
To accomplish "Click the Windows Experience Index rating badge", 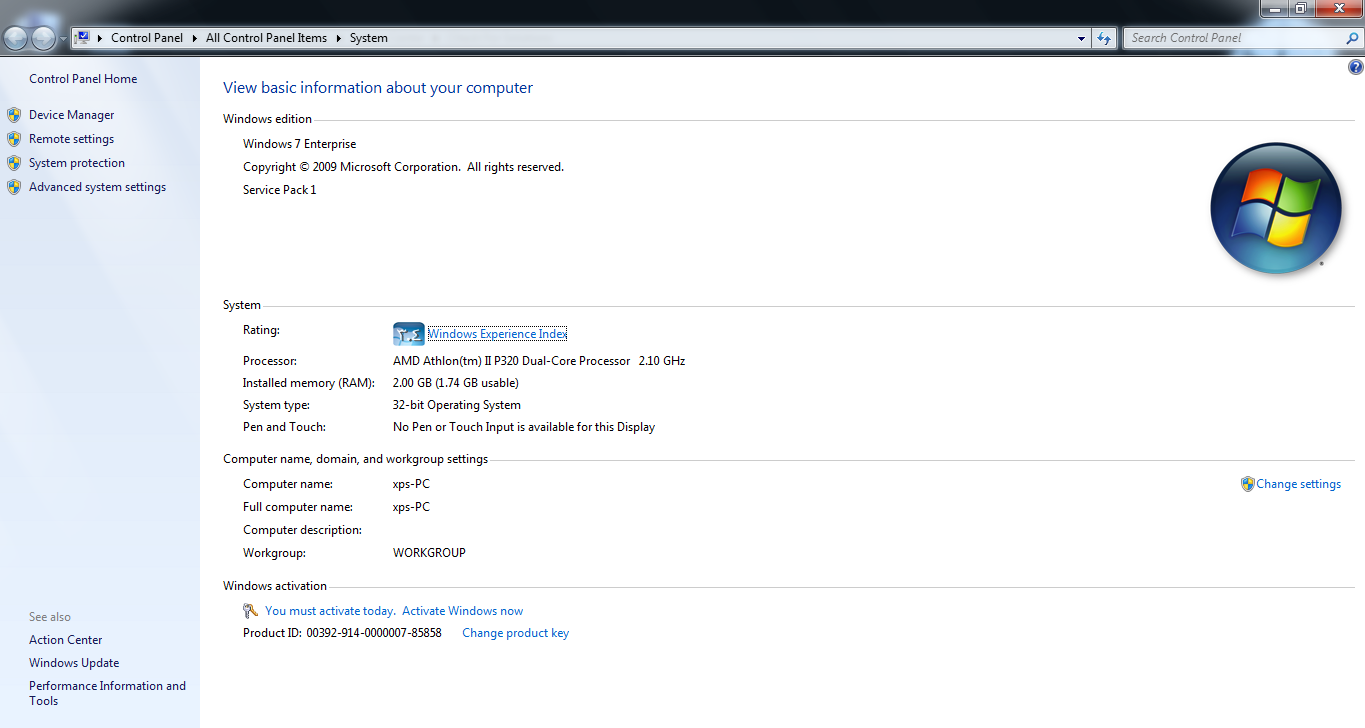I will [x=409, y=334].
